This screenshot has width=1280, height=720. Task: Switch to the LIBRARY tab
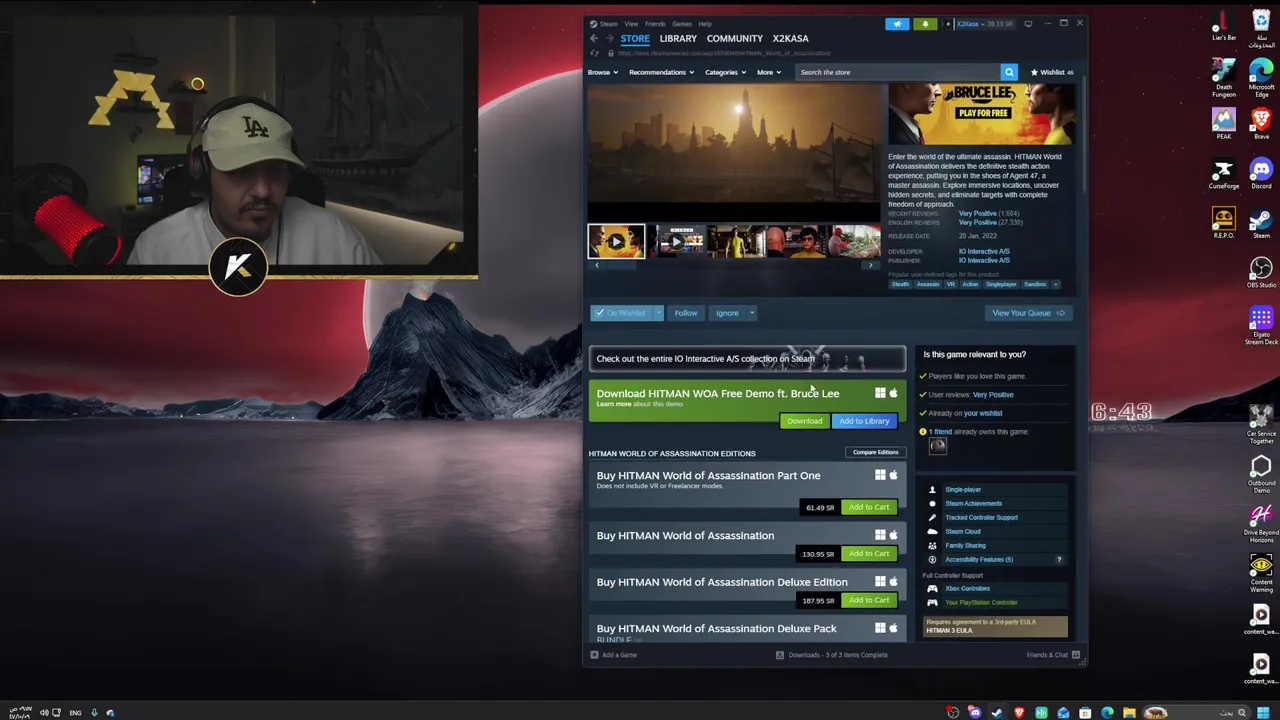click(678, 39)
